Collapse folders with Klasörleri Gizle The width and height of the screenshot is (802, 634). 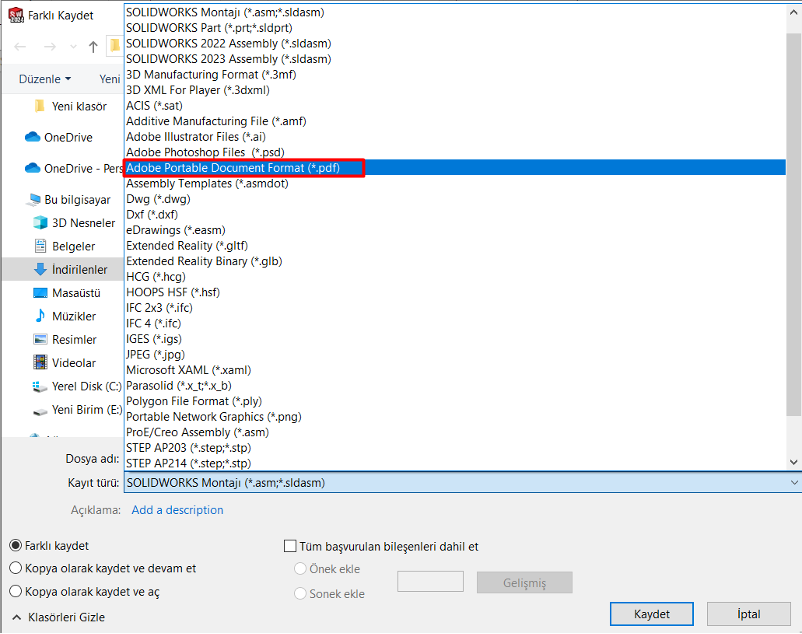pos(58,618)
